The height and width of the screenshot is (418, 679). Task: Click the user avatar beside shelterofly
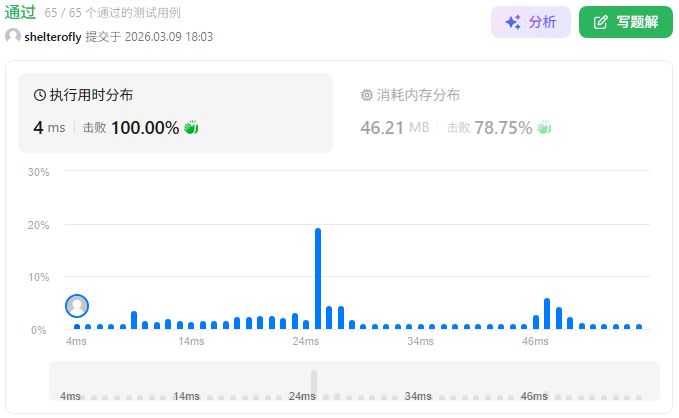13,36
